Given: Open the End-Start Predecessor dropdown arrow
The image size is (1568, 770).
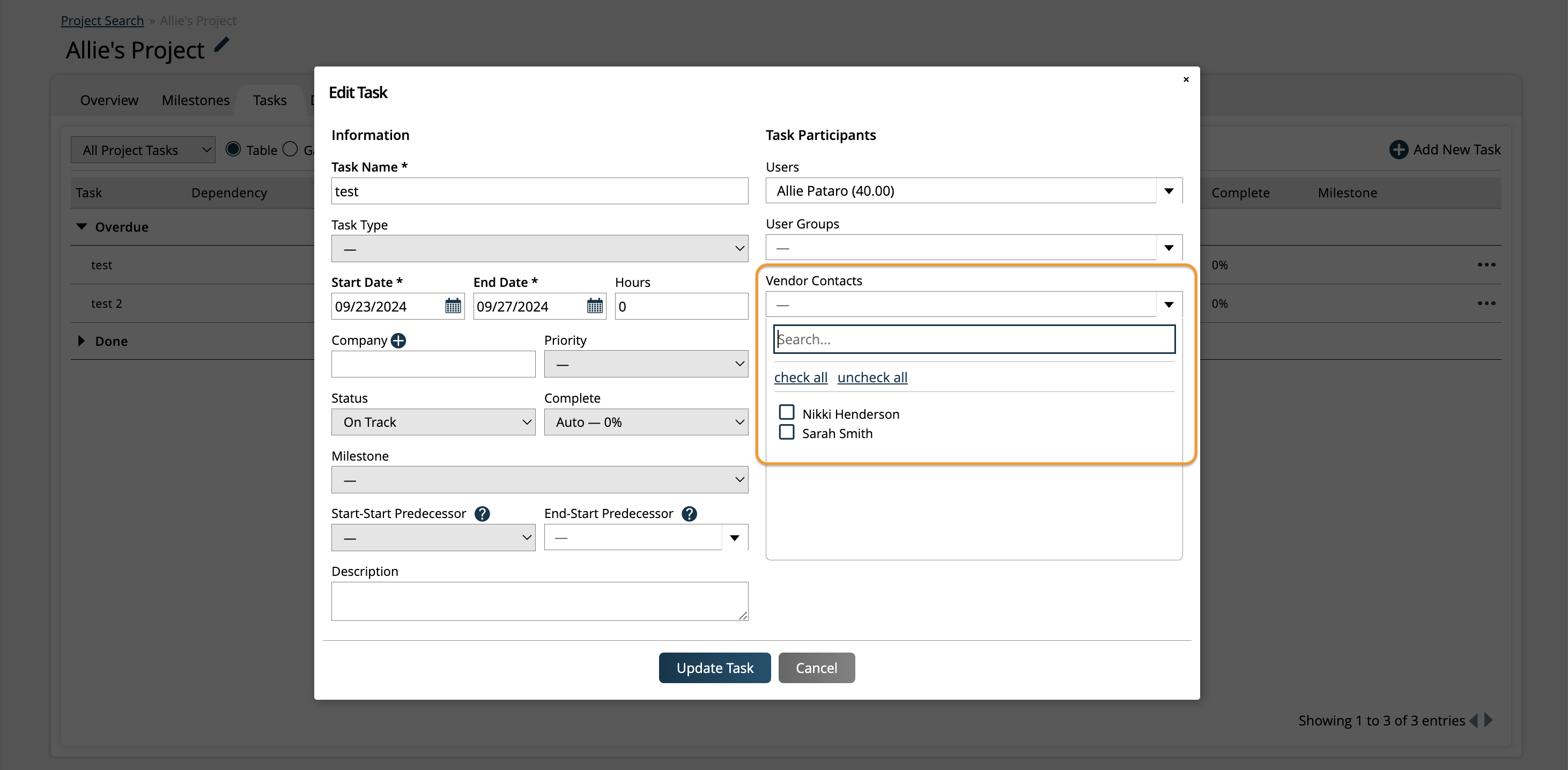Looking at the screenshot, I should tap(735, 537).
